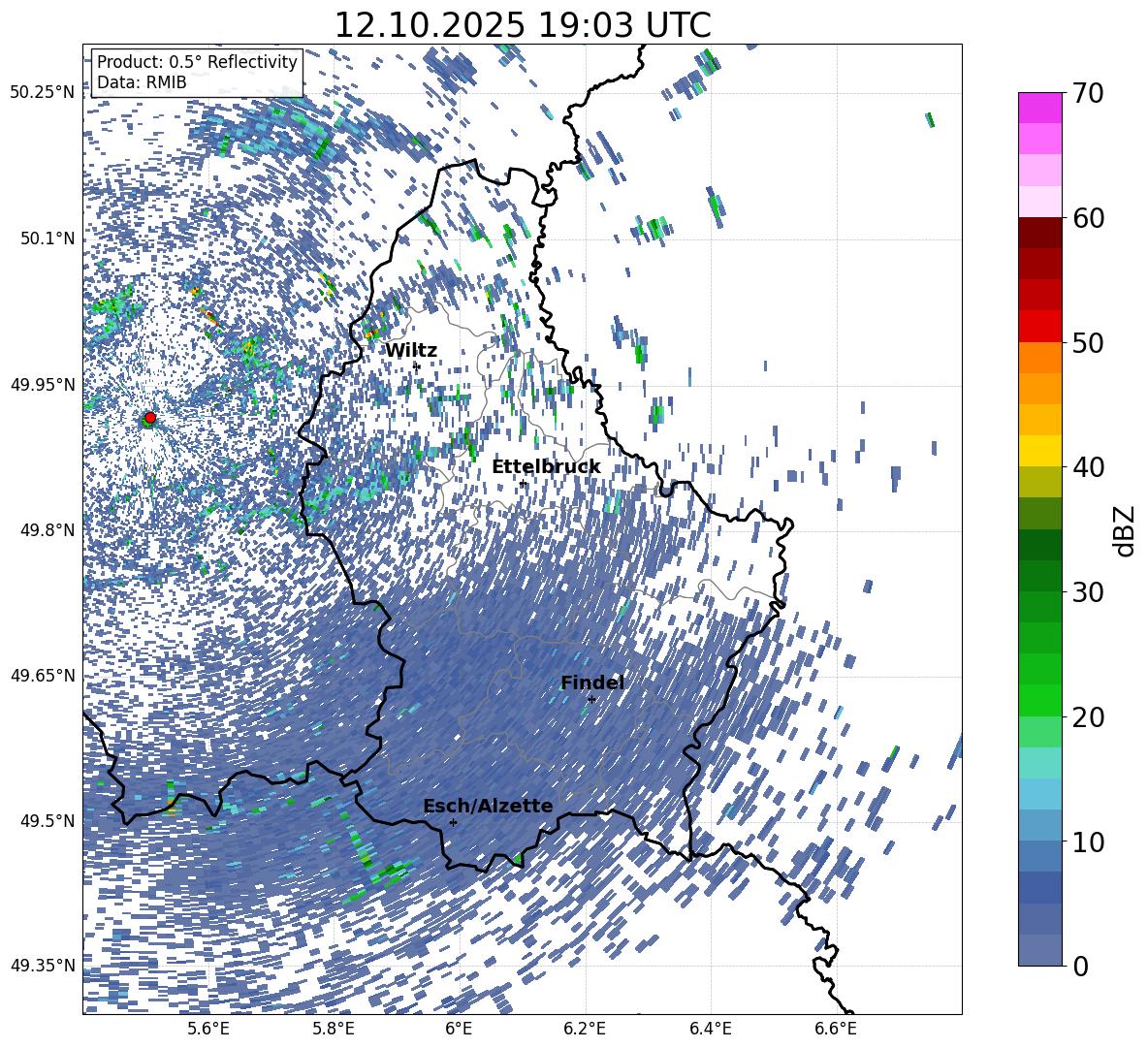This screenshot has height=1048, width=1148.
Task: Click the Ettelbruck city label
Action: pos(546,467)
